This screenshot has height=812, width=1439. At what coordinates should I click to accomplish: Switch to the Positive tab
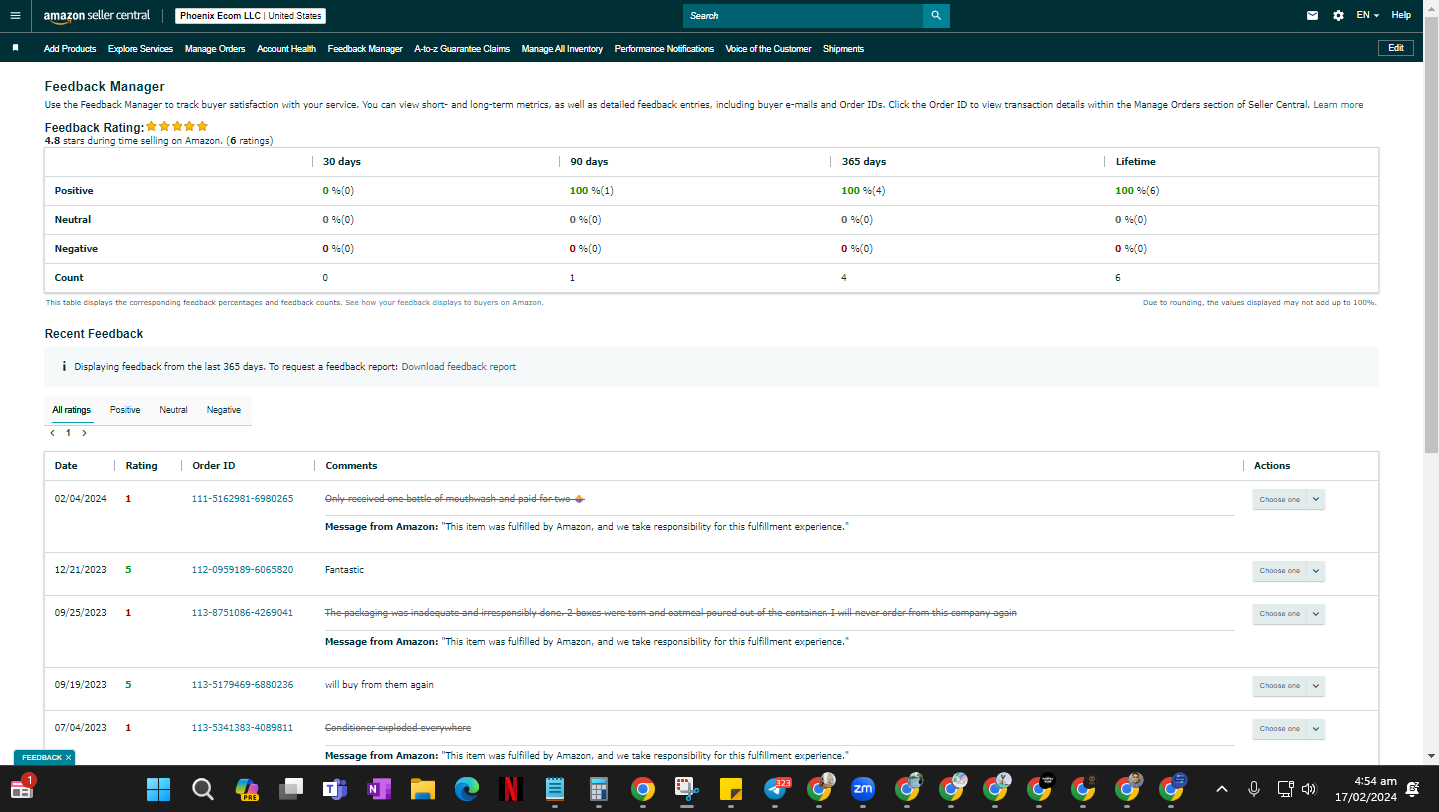click(125, 410)
